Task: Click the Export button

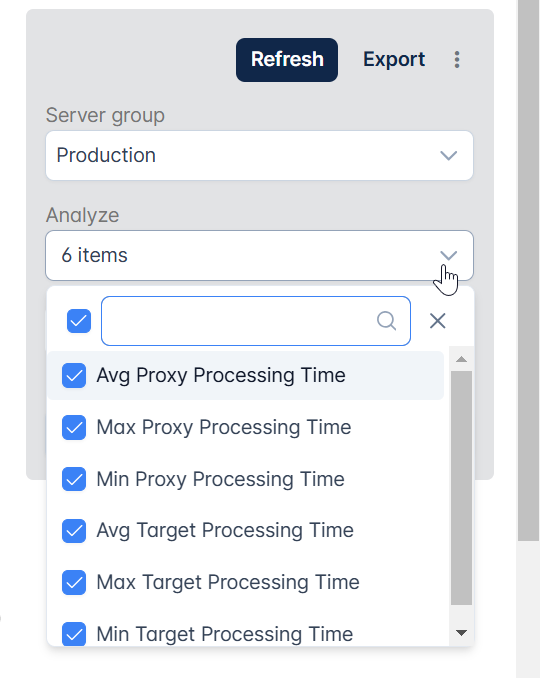Action: coord(394,60)
